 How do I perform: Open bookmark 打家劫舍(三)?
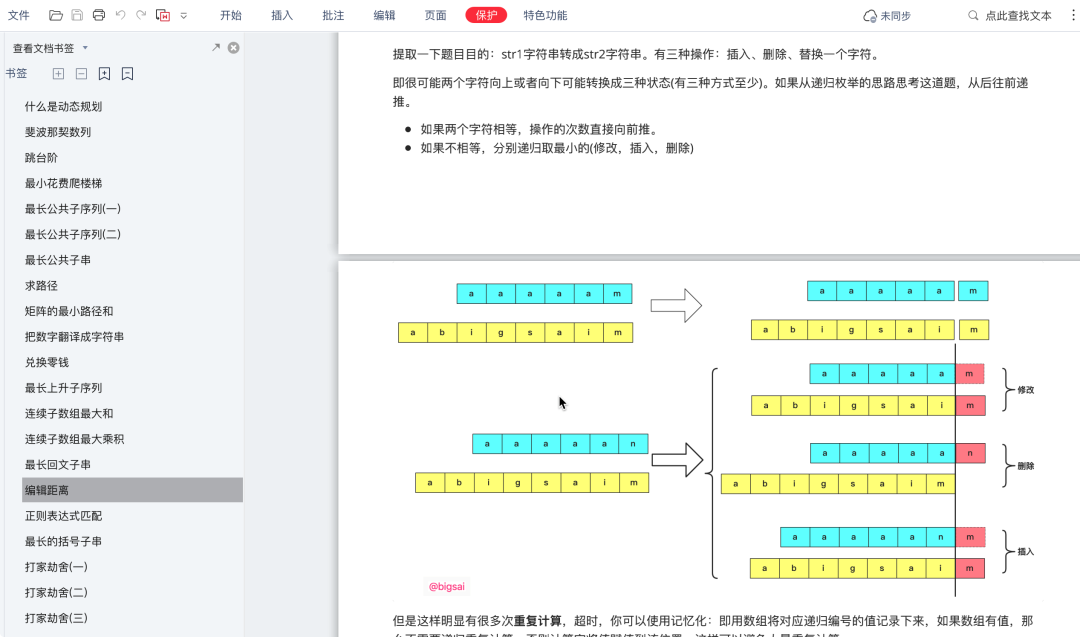click(56, 618)
